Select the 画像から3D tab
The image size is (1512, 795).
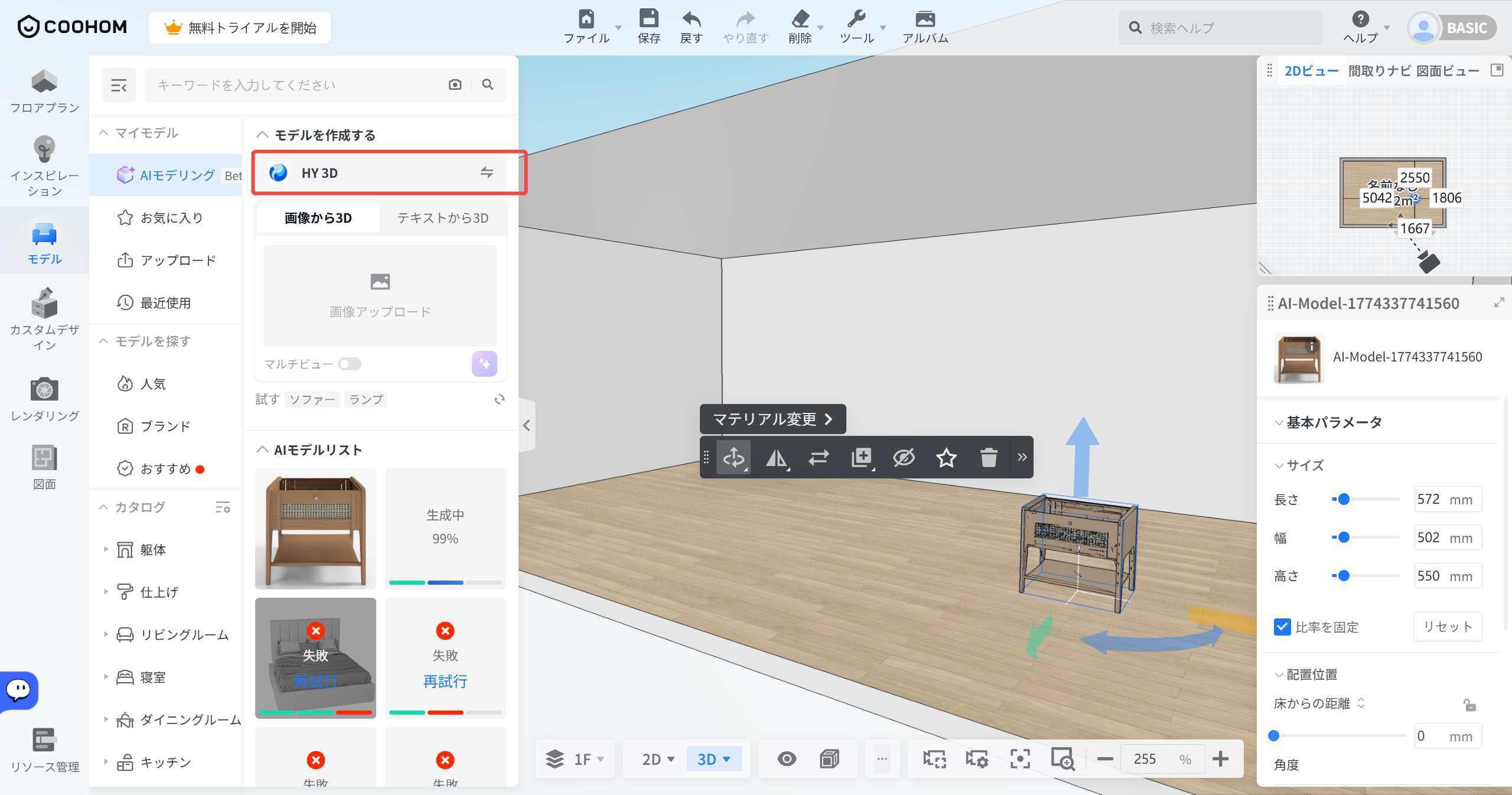(318, 218)
